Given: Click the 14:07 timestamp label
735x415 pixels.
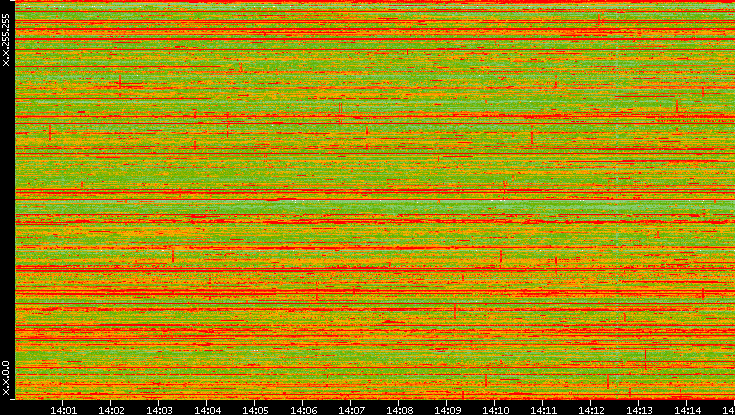Looking at the screenshot, I should pos(351,410).
